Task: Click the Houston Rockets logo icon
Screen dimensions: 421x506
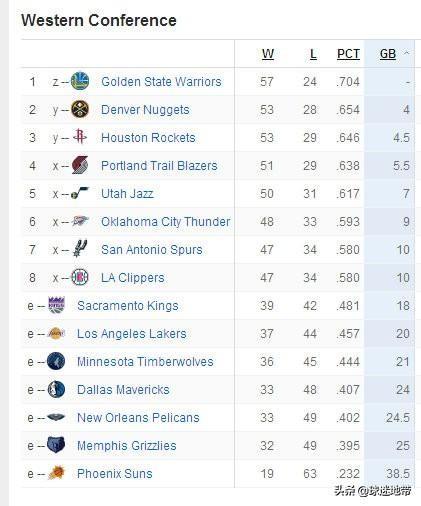Action: [80, 137]
